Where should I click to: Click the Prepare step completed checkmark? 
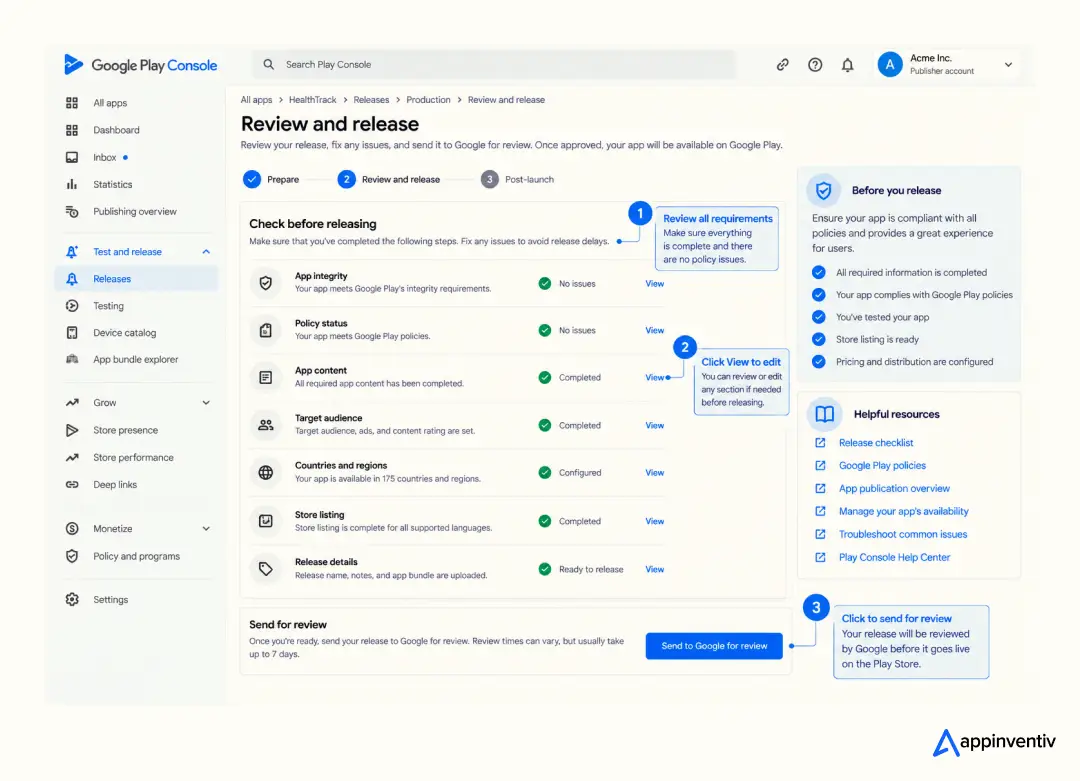[x=252, y=179]
